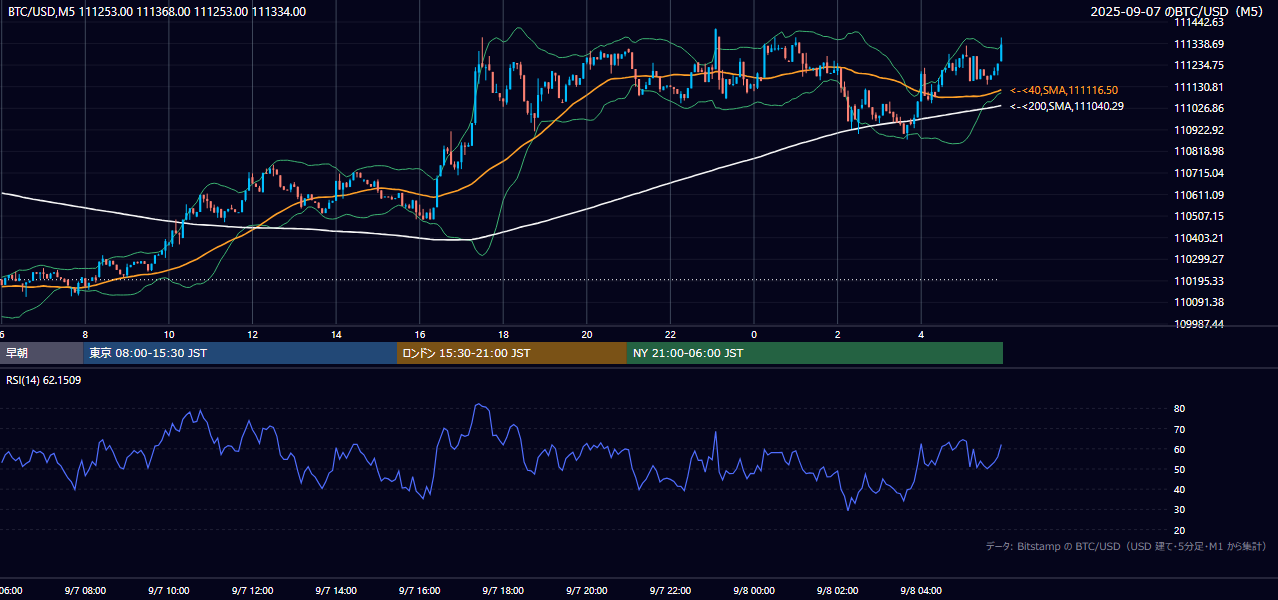Viewport: 1278px width, 600px height.
Task: Click the 9/7 08:00 date axis label
Action: tap(85, 591)
